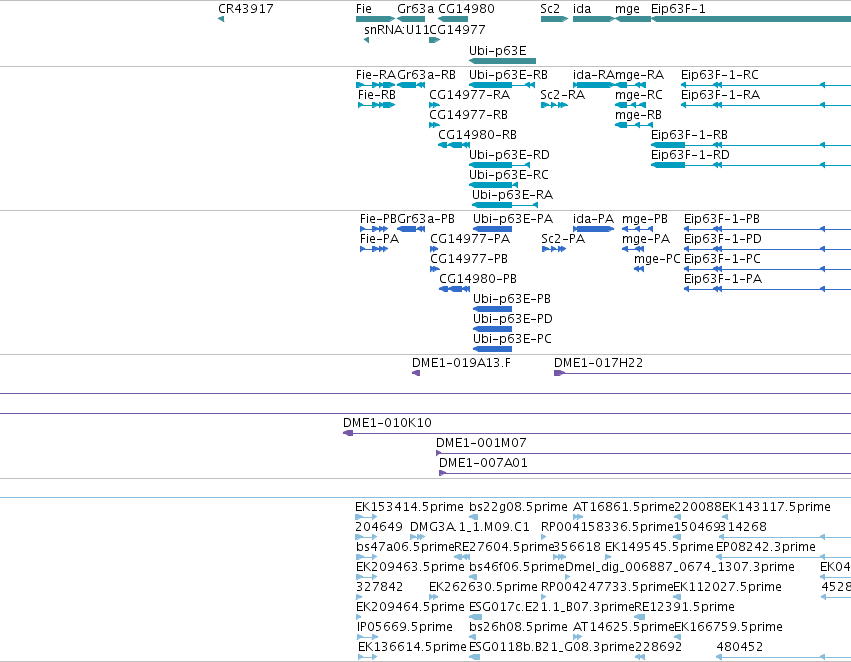The width and height of the screenshot is (851, 662).
Task: Select the CG14977-PB protein label
Action: tap(469, 259)
